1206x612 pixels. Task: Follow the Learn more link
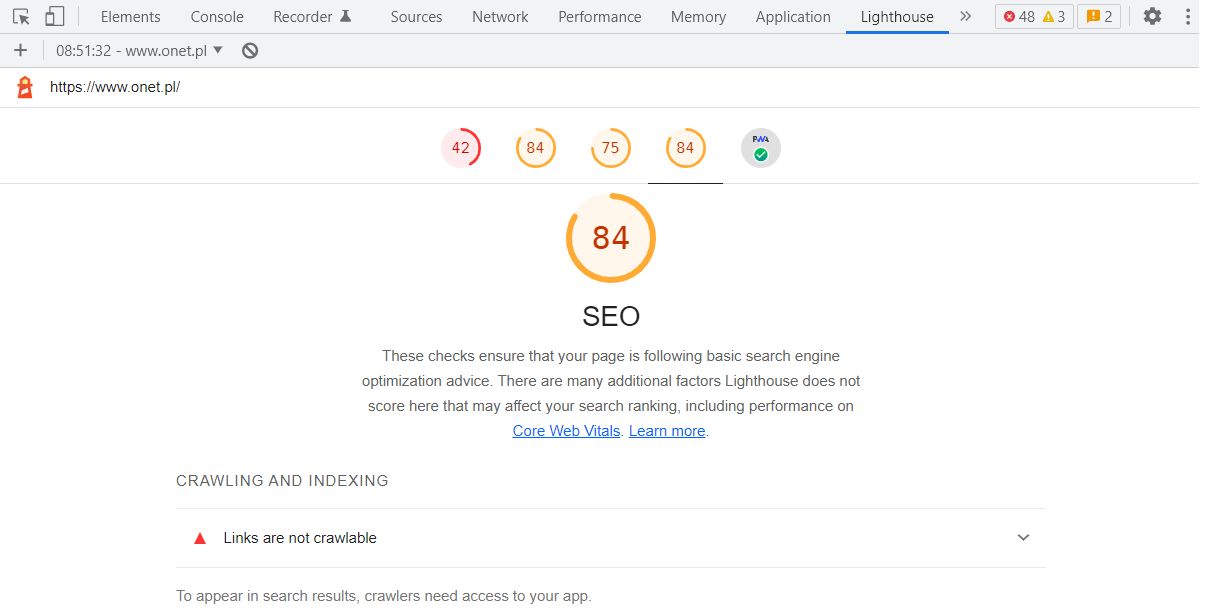(667, 431)
